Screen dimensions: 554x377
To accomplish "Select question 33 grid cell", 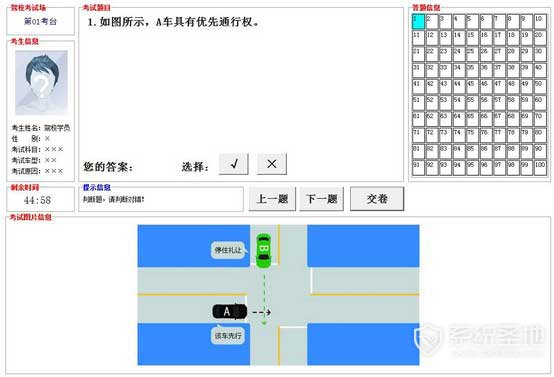I will (445, 71).
